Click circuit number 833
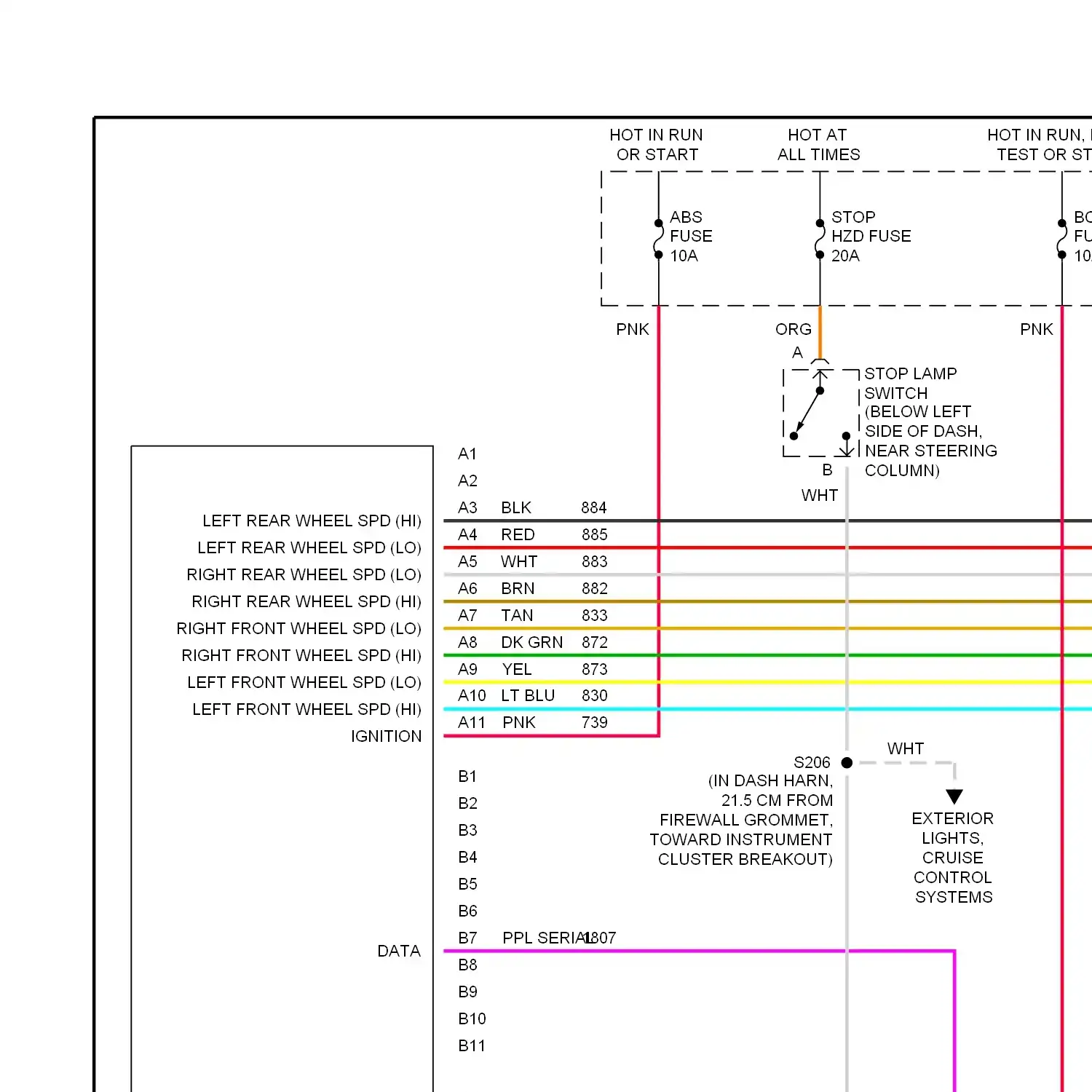 (594, 616)
